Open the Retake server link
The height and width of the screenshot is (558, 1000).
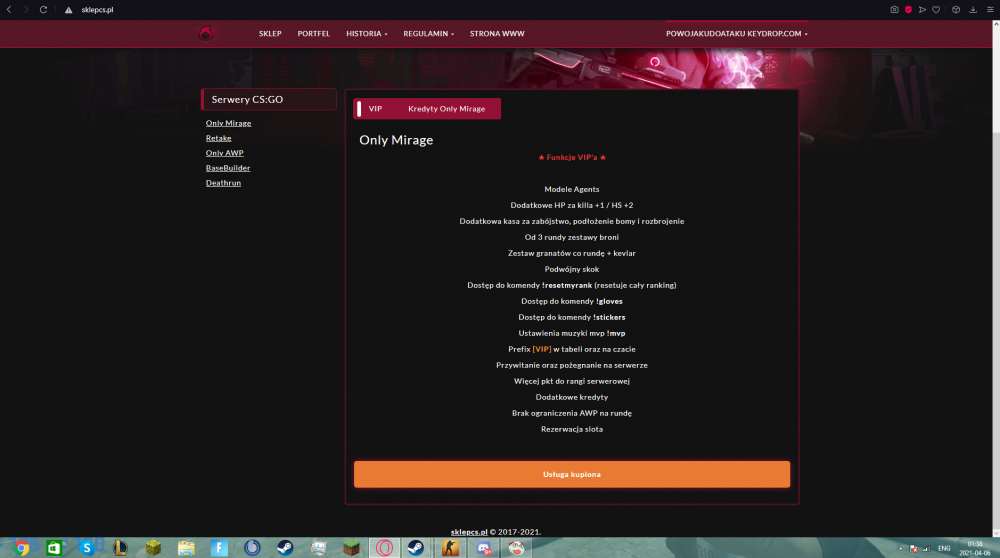tap(218, 138)
